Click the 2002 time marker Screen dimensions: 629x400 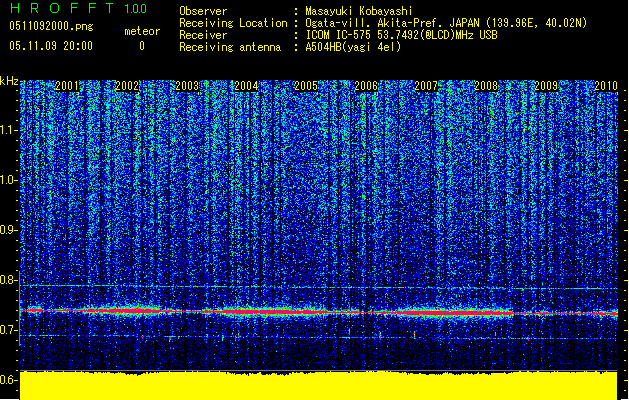pyautogui.click(x=127, y=86)
